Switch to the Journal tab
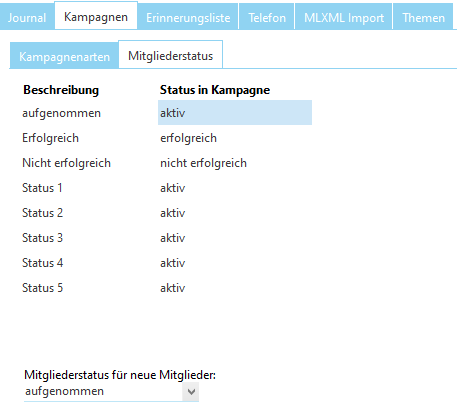The image size is (457, 411). pyautogui.click(x=27, y=17)
